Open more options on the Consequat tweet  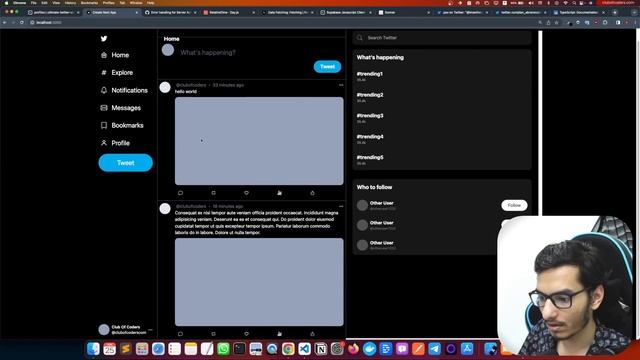tap(341, 206)
